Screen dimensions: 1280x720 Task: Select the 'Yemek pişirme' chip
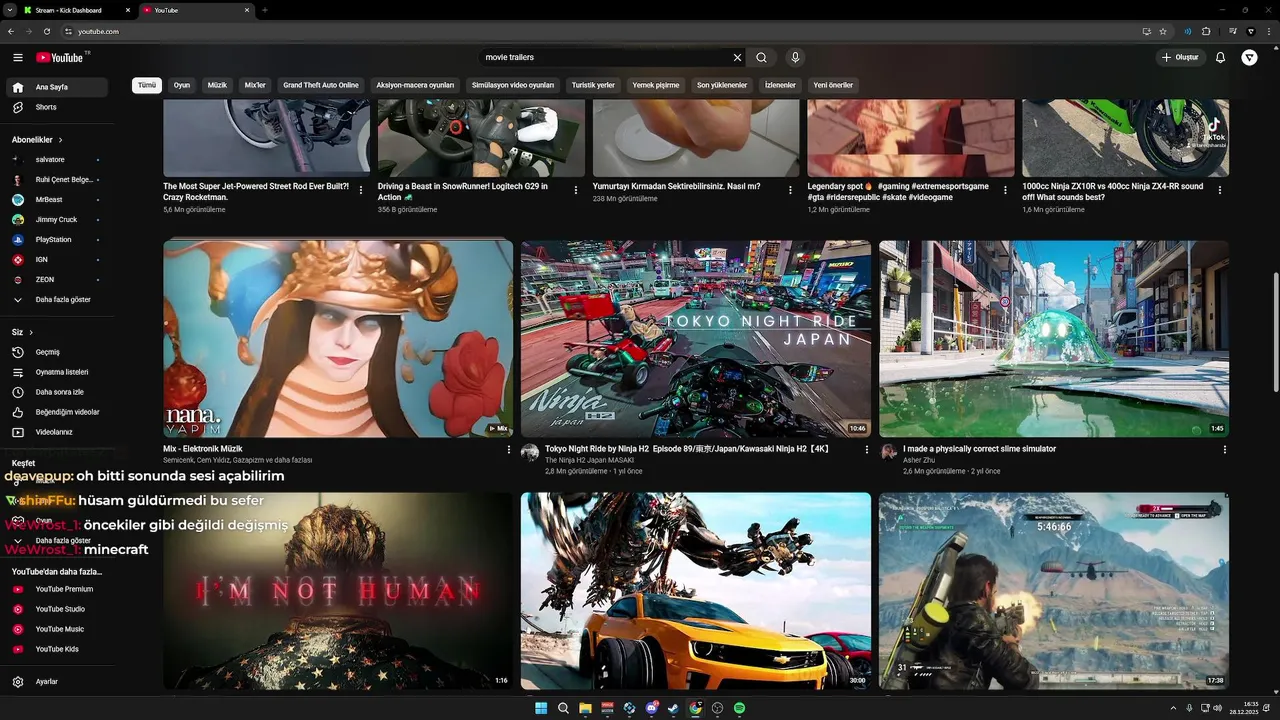pyautogui.click(x=656, y=85)
